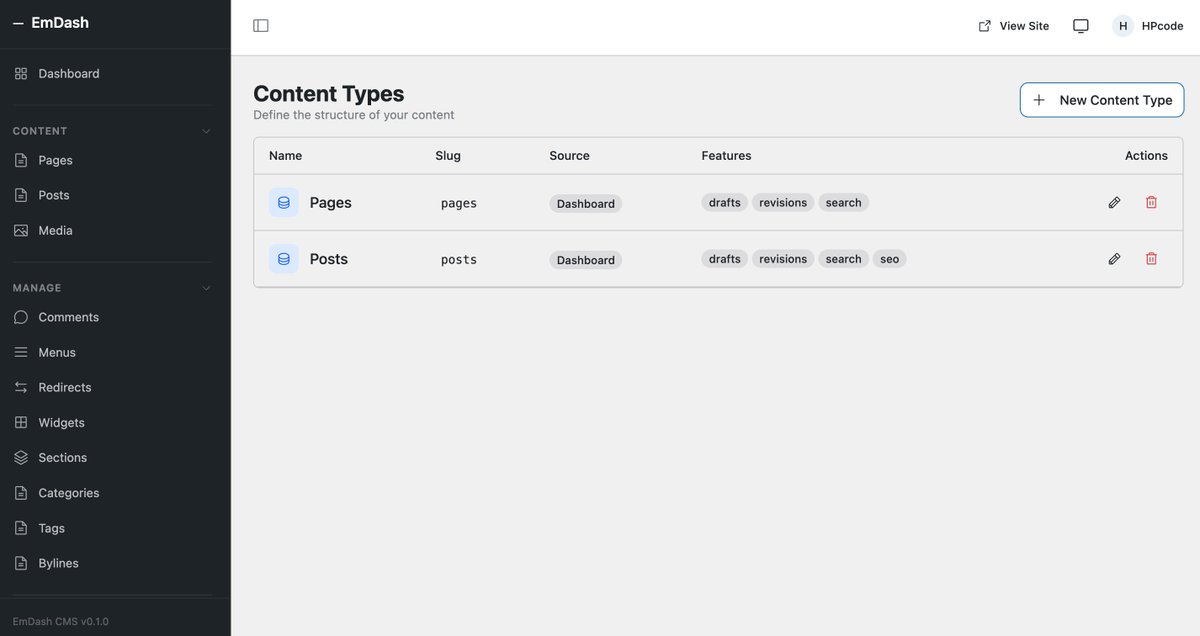1200x636 pixels.
Task: Open the H user avatar
Action: tap(1123, 26)
